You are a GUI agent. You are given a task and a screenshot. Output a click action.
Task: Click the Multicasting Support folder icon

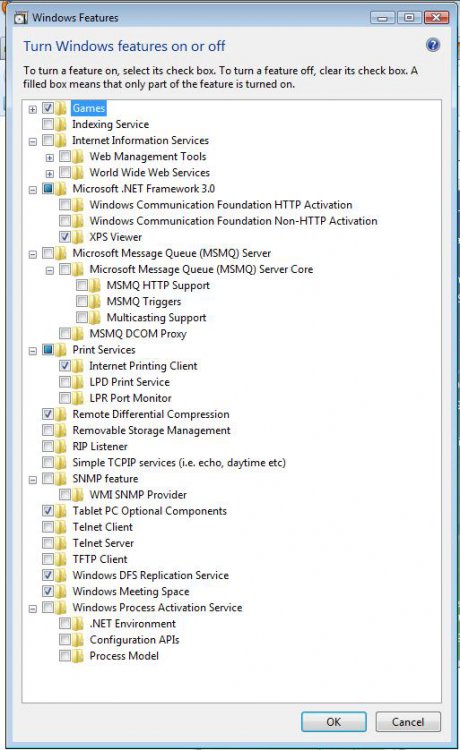click(95, 318)
